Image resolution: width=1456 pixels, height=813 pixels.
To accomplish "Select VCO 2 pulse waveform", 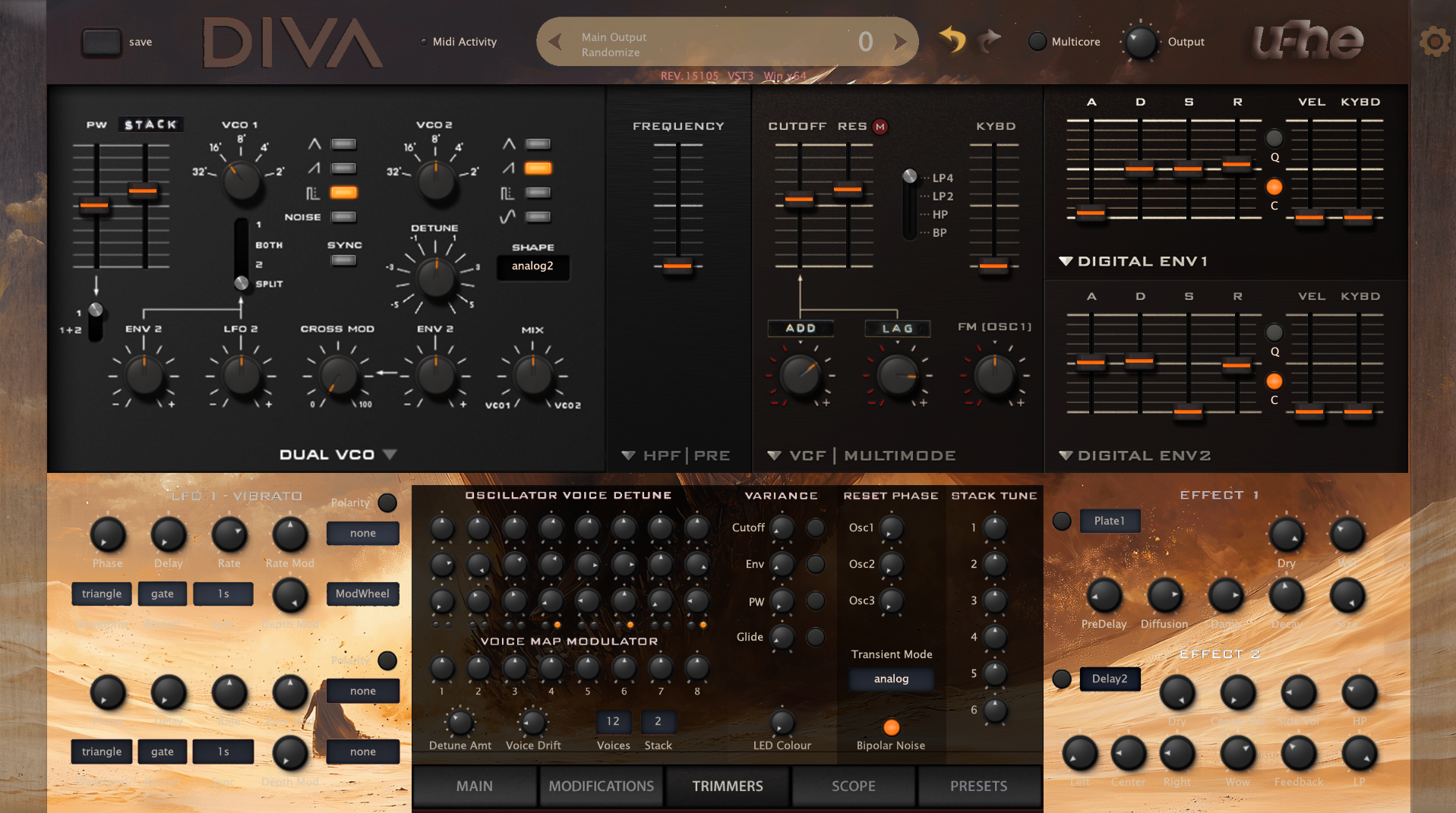I will [x=538, y=193].
